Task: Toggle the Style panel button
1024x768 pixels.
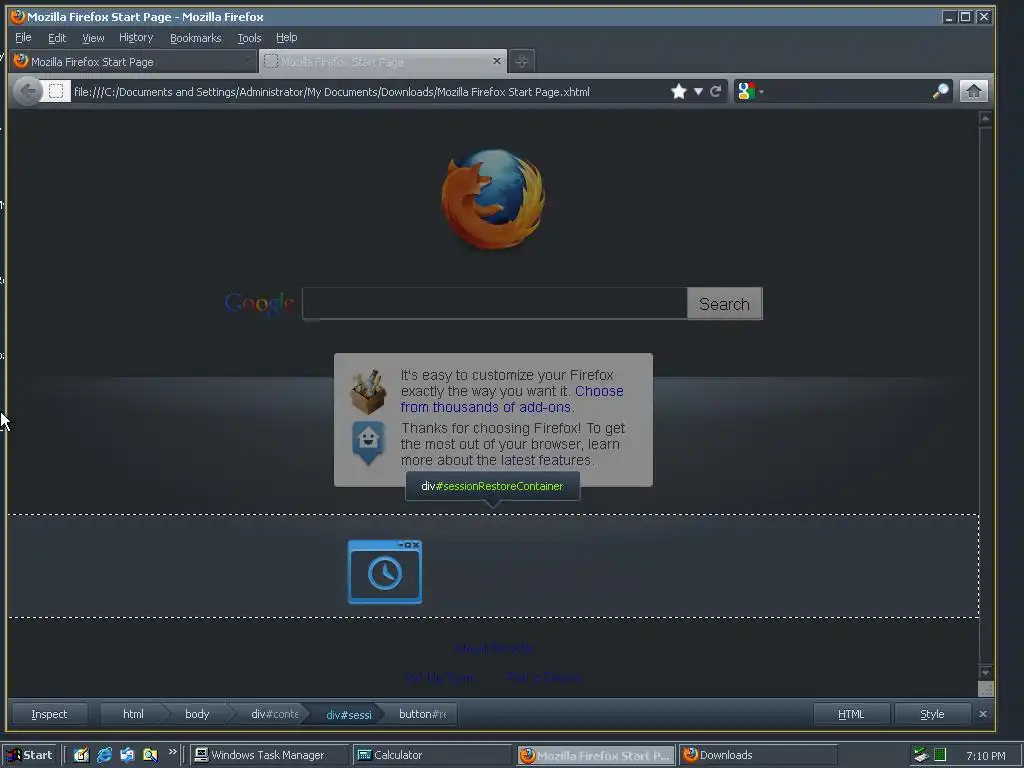Action: 932,714
